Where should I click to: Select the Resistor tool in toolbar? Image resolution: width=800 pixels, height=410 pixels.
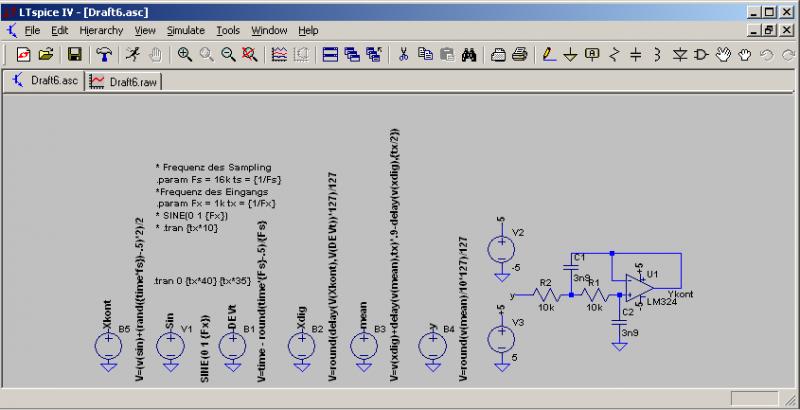tap(614, 55)
